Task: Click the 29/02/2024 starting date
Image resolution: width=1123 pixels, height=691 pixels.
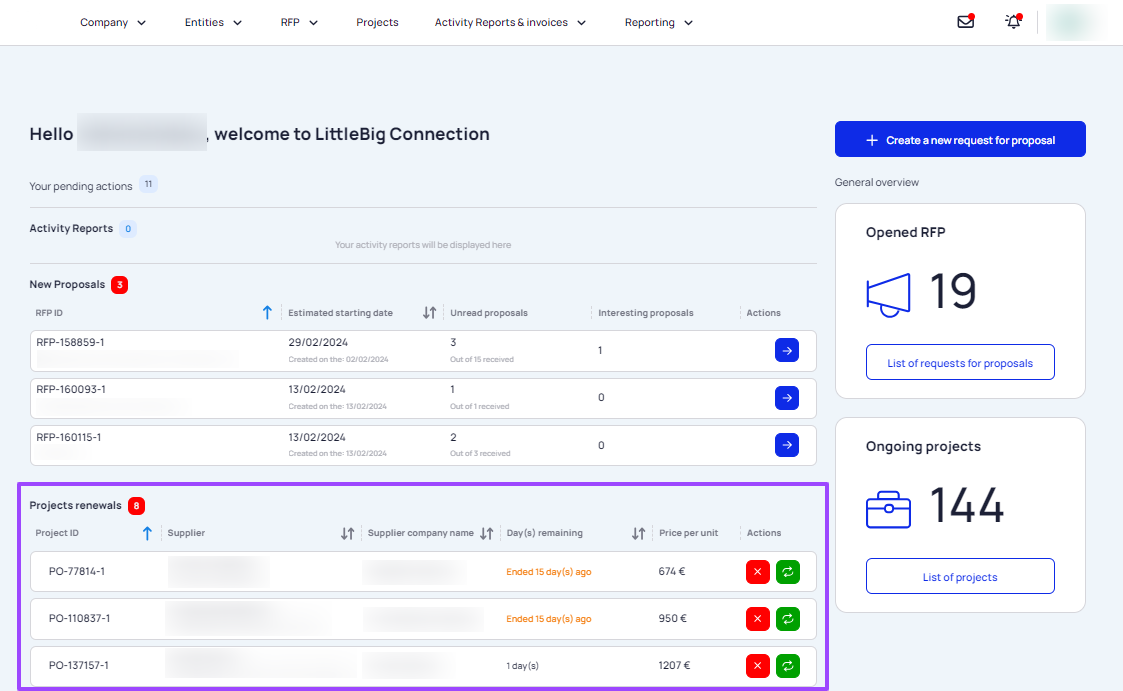Action: tap(318, 342)
